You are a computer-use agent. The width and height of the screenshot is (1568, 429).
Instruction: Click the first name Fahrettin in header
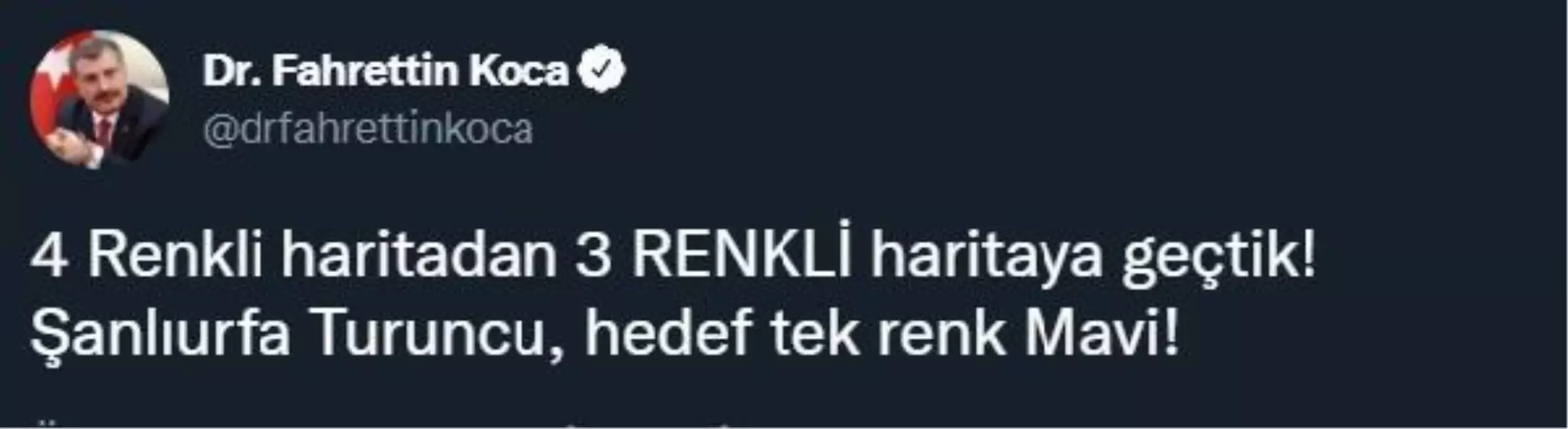point(365,71)
